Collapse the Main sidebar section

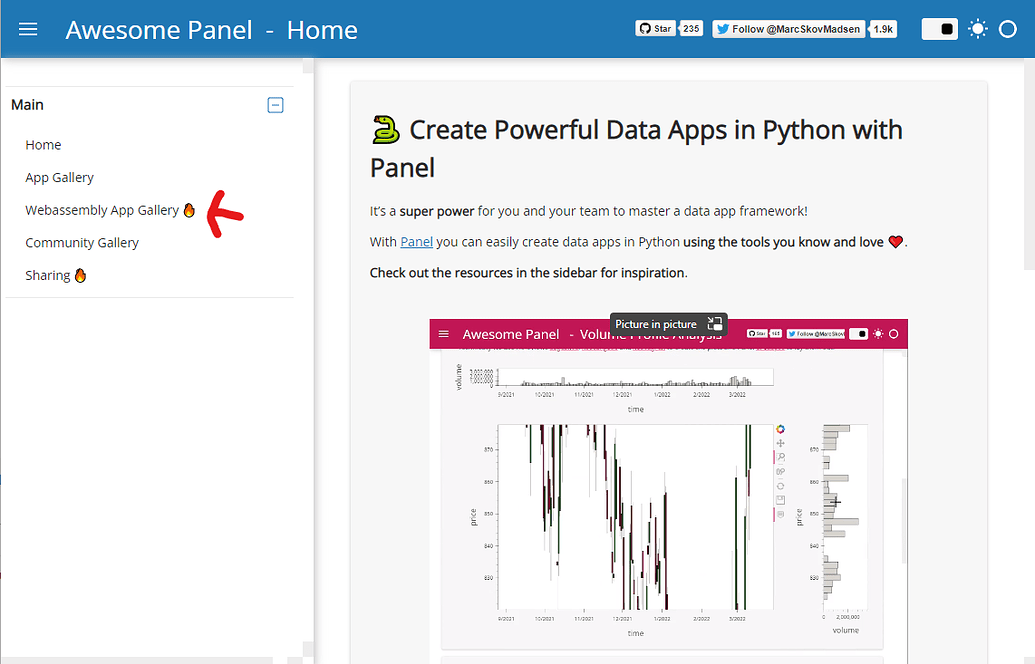[275, 105]
